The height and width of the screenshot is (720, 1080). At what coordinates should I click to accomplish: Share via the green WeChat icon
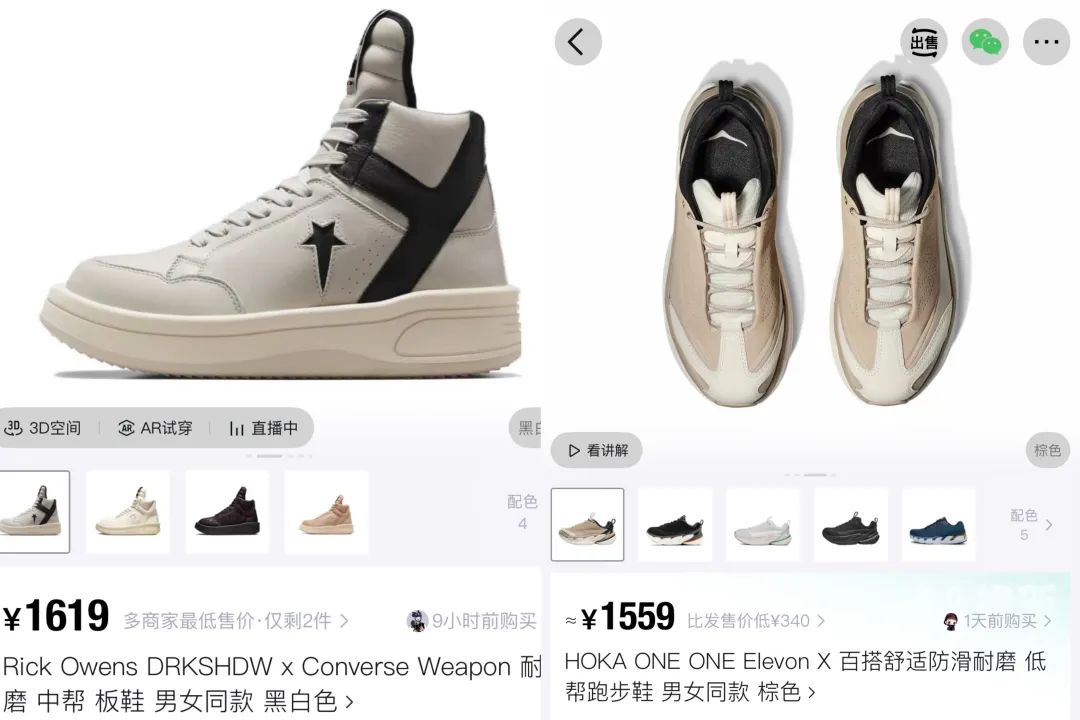(985, 42)
